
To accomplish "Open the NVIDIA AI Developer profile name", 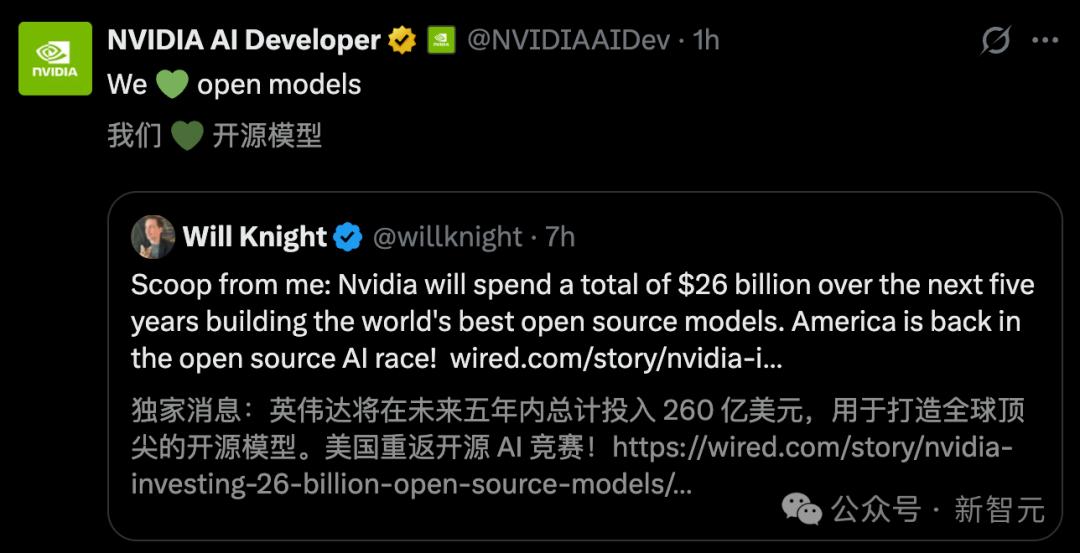I will point(243,40).
